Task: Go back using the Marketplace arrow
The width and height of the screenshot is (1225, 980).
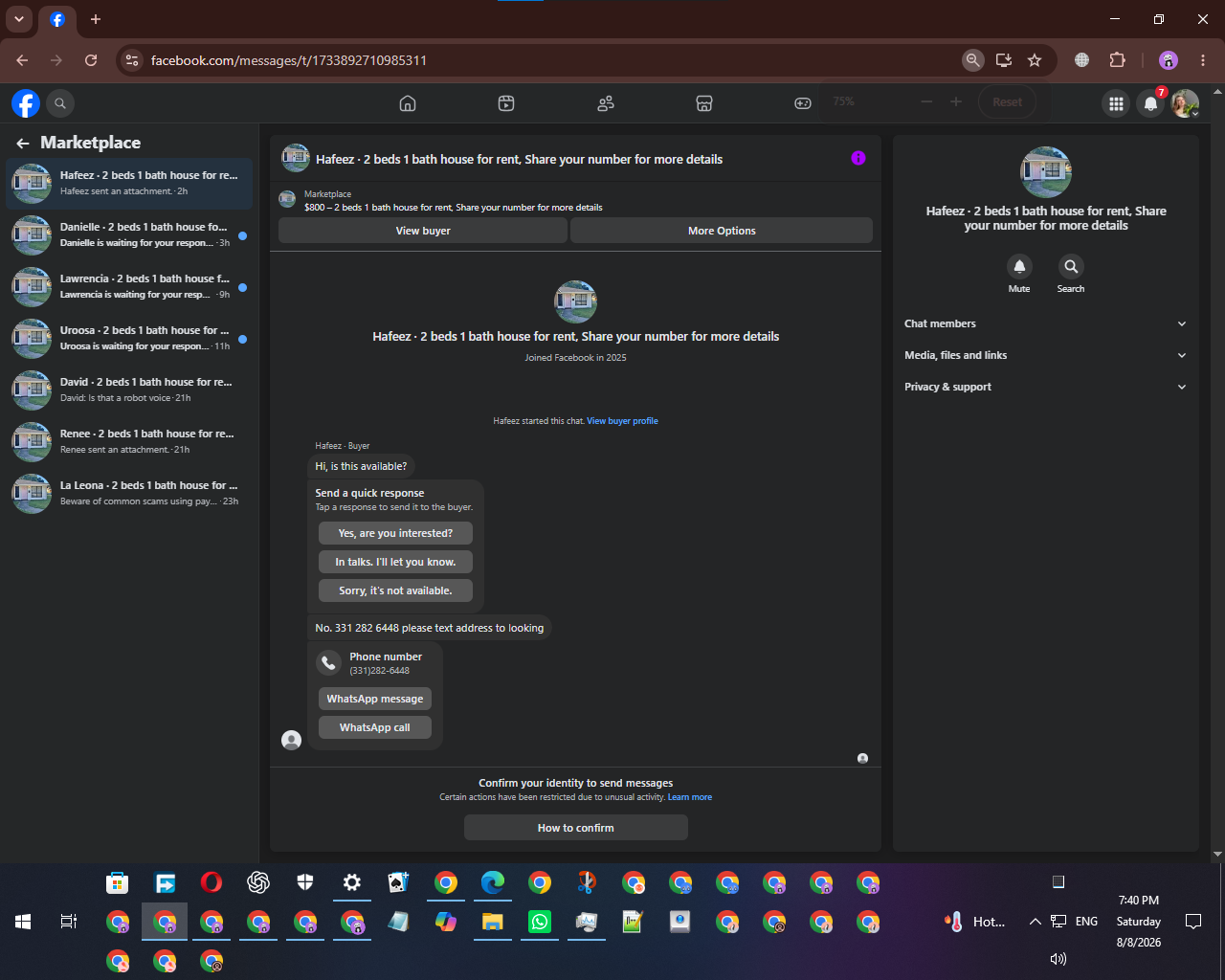Action: point(22,144)
